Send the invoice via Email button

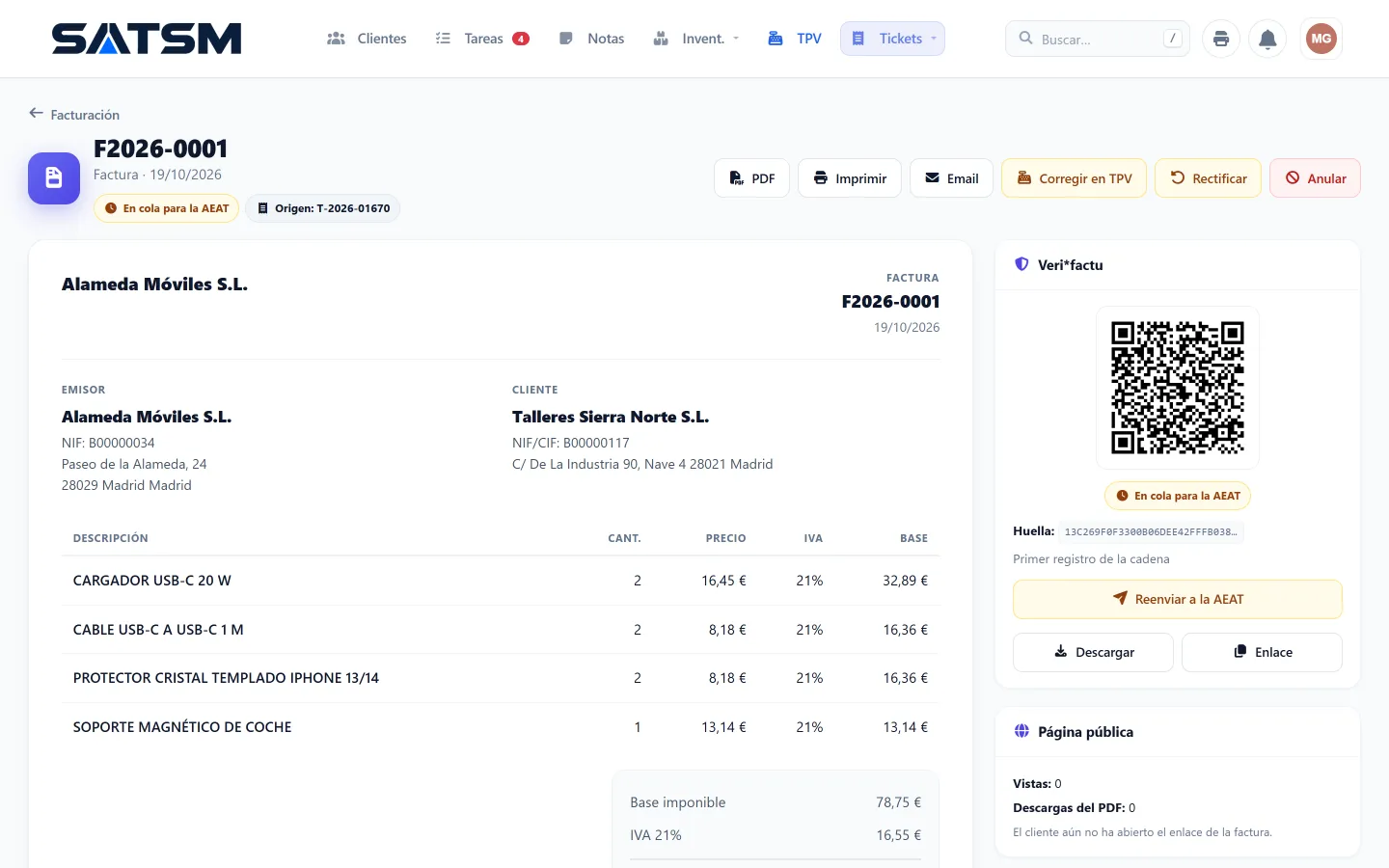(951, 178)
